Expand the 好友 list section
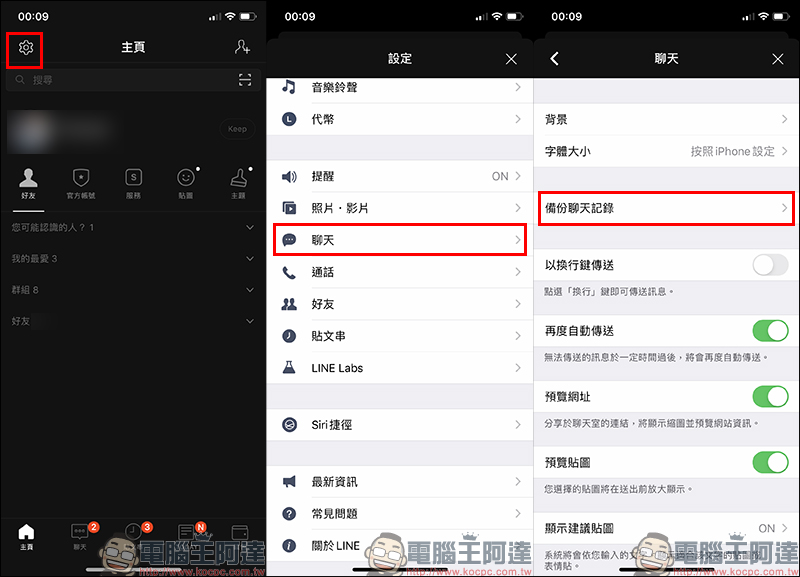This screenshot has height=577, width=800. [x=133, y=321]
